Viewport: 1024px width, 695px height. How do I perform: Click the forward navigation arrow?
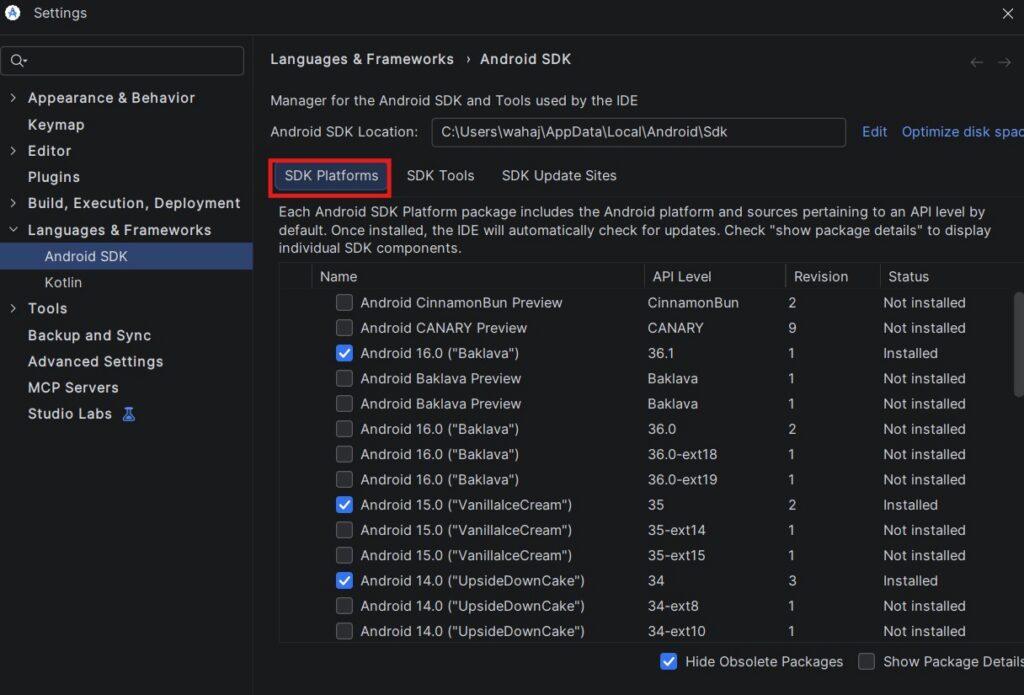click(1005, 62)
